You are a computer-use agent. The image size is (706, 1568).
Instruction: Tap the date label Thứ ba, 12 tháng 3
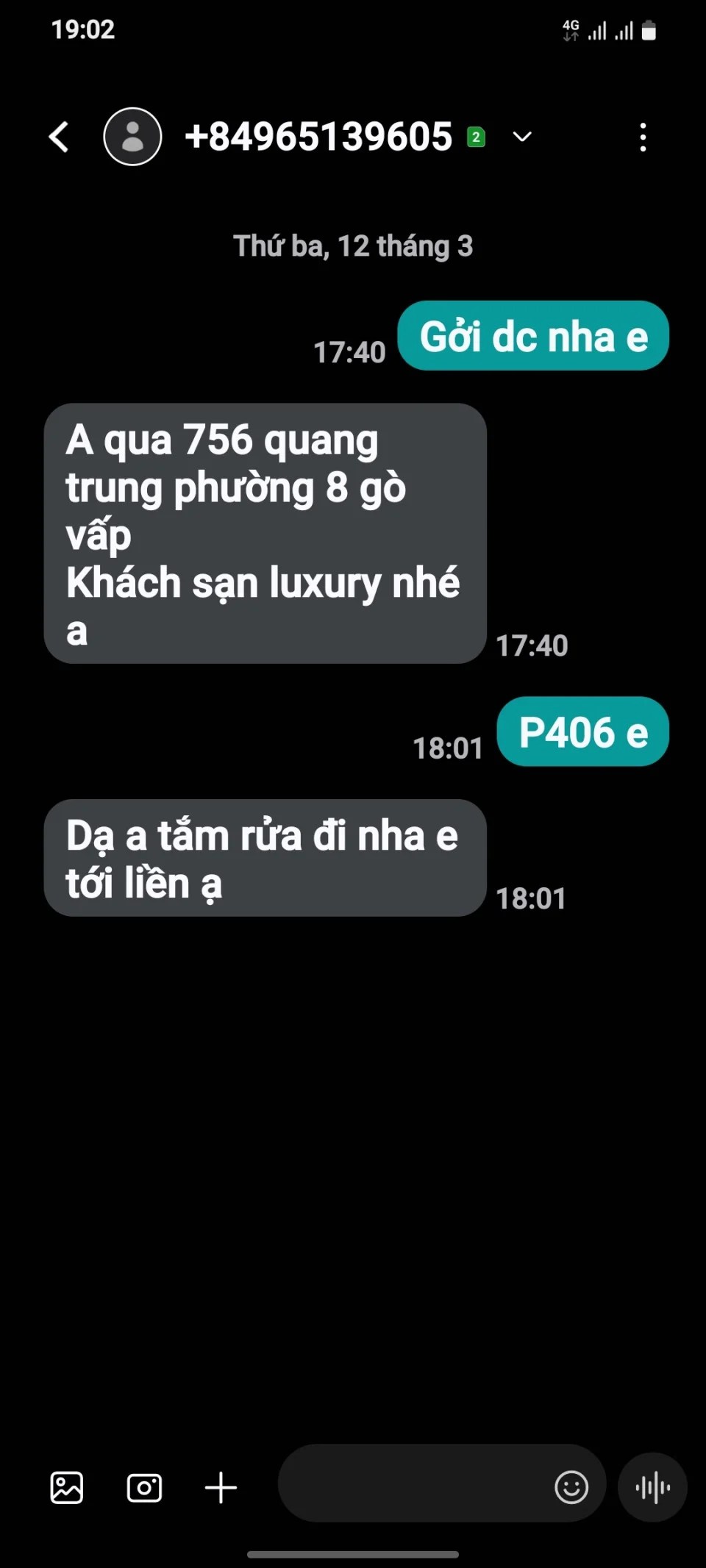[x=353, y=246]
